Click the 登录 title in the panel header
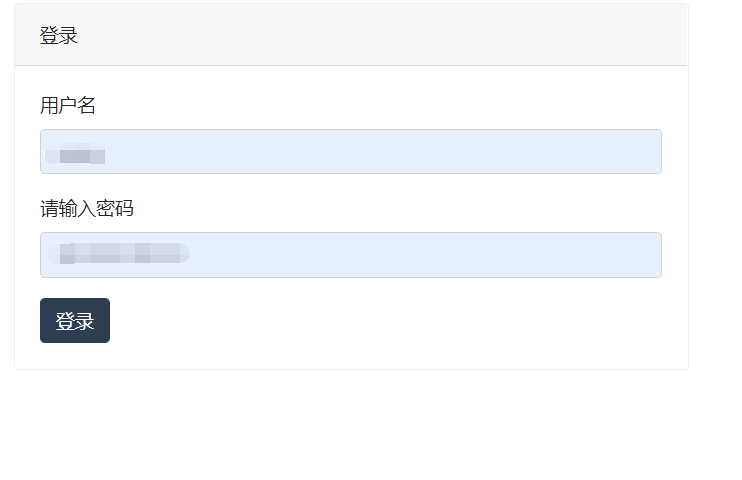Viewport: 742px width, 480px height. tap(59, 36)
